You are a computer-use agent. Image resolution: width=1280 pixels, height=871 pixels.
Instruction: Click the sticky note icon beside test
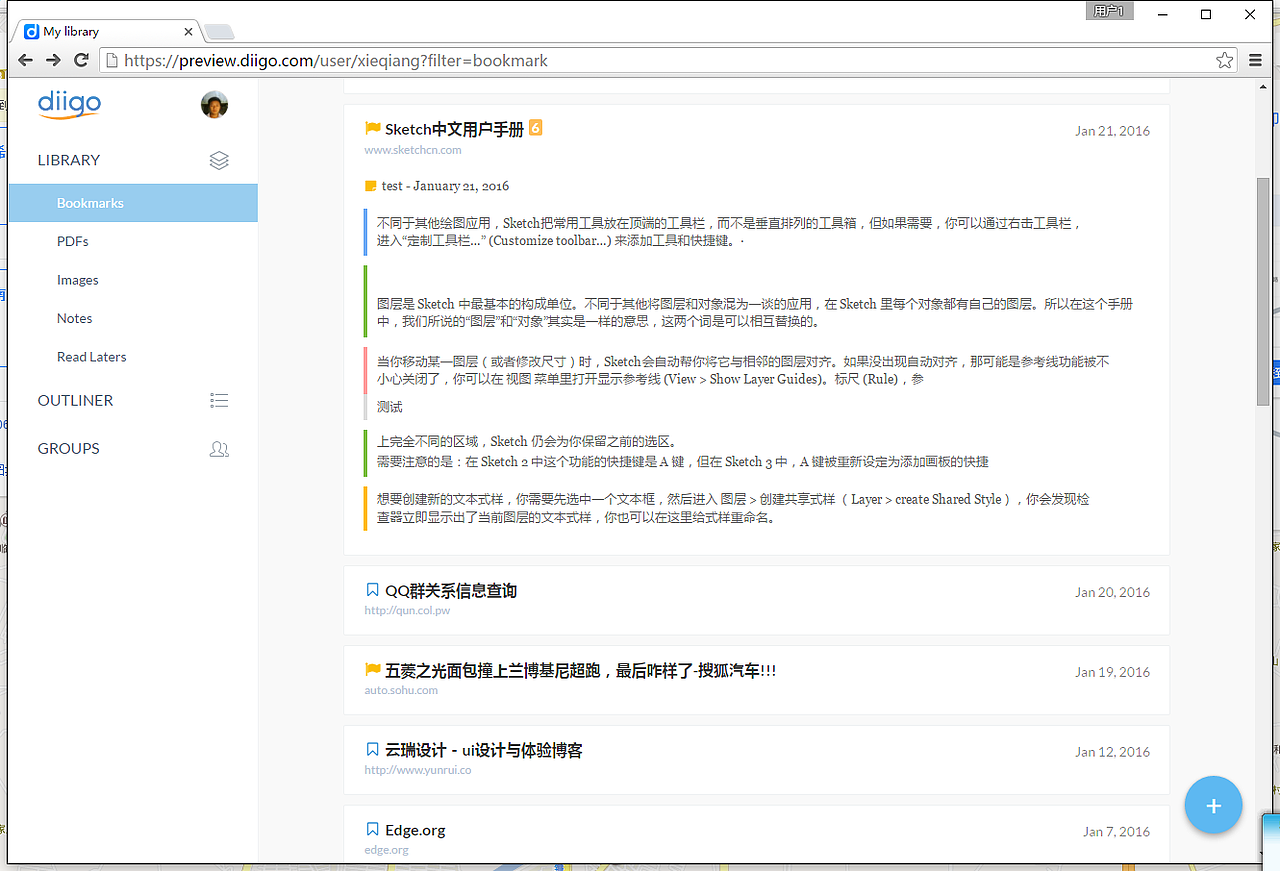tap(371, 186)
